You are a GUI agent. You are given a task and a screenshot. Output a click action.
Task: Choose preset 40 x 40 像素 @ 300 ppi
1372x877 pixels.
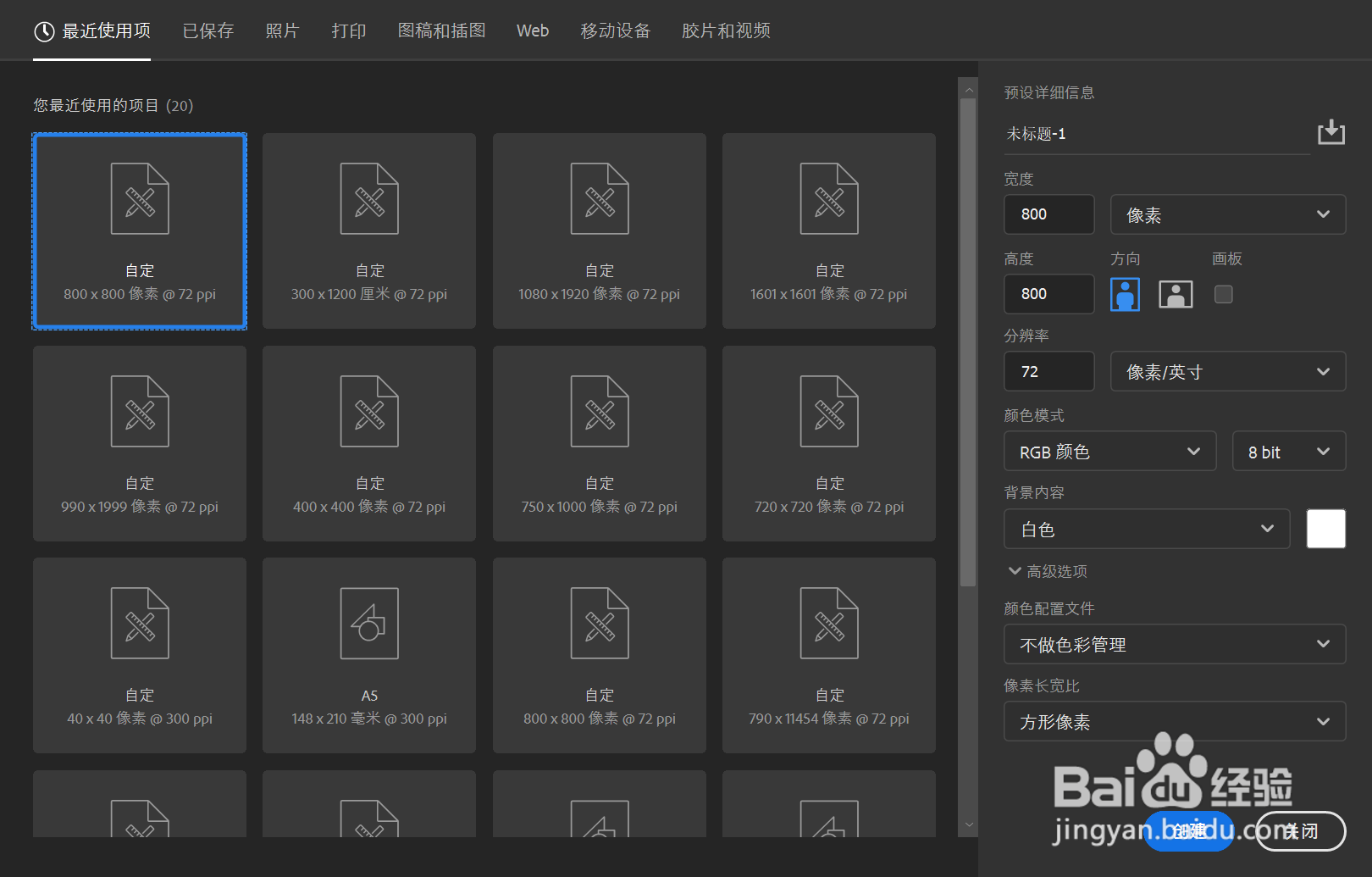140,655
